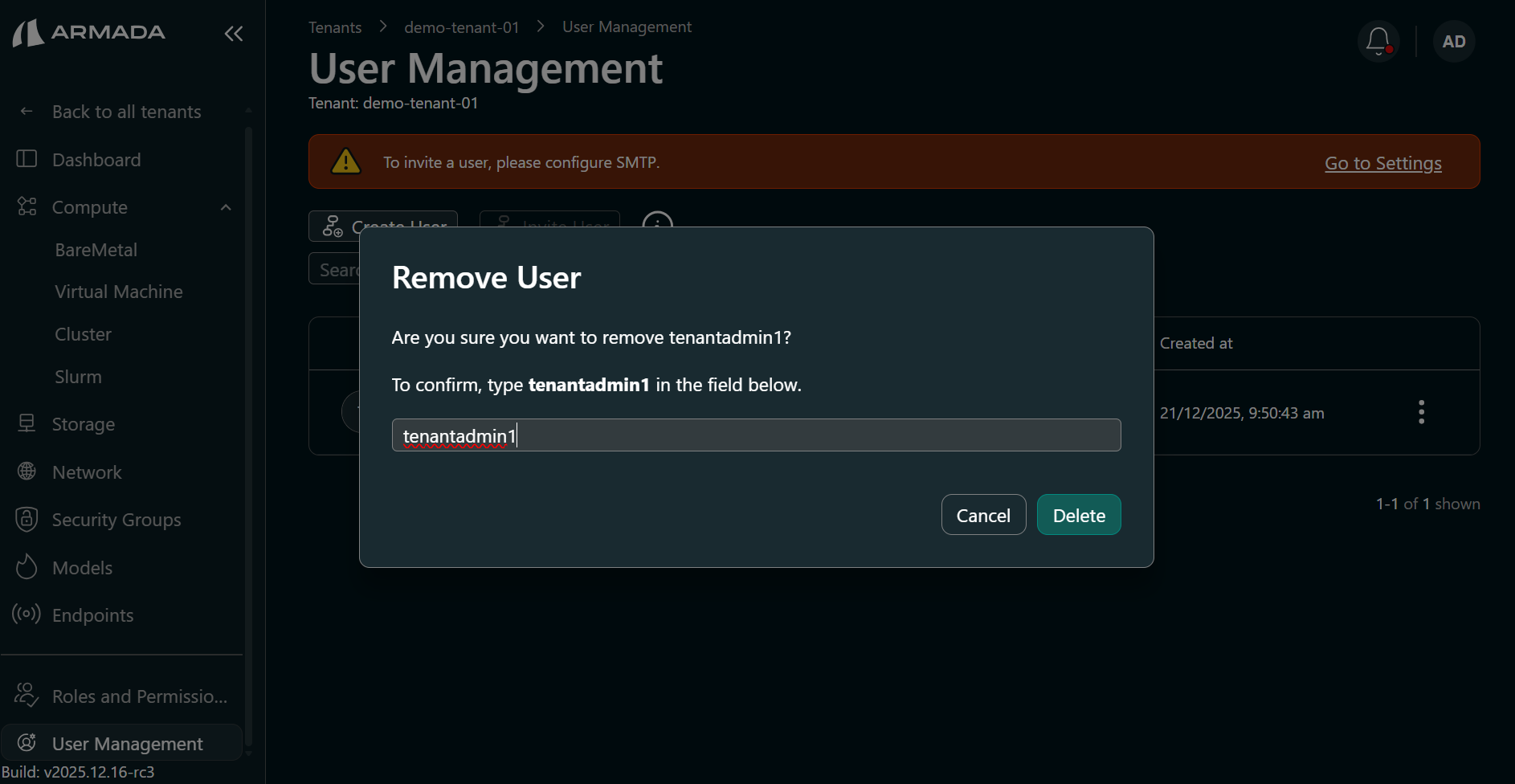Select the Security Groups shield icon

click(x=27, y=519)
